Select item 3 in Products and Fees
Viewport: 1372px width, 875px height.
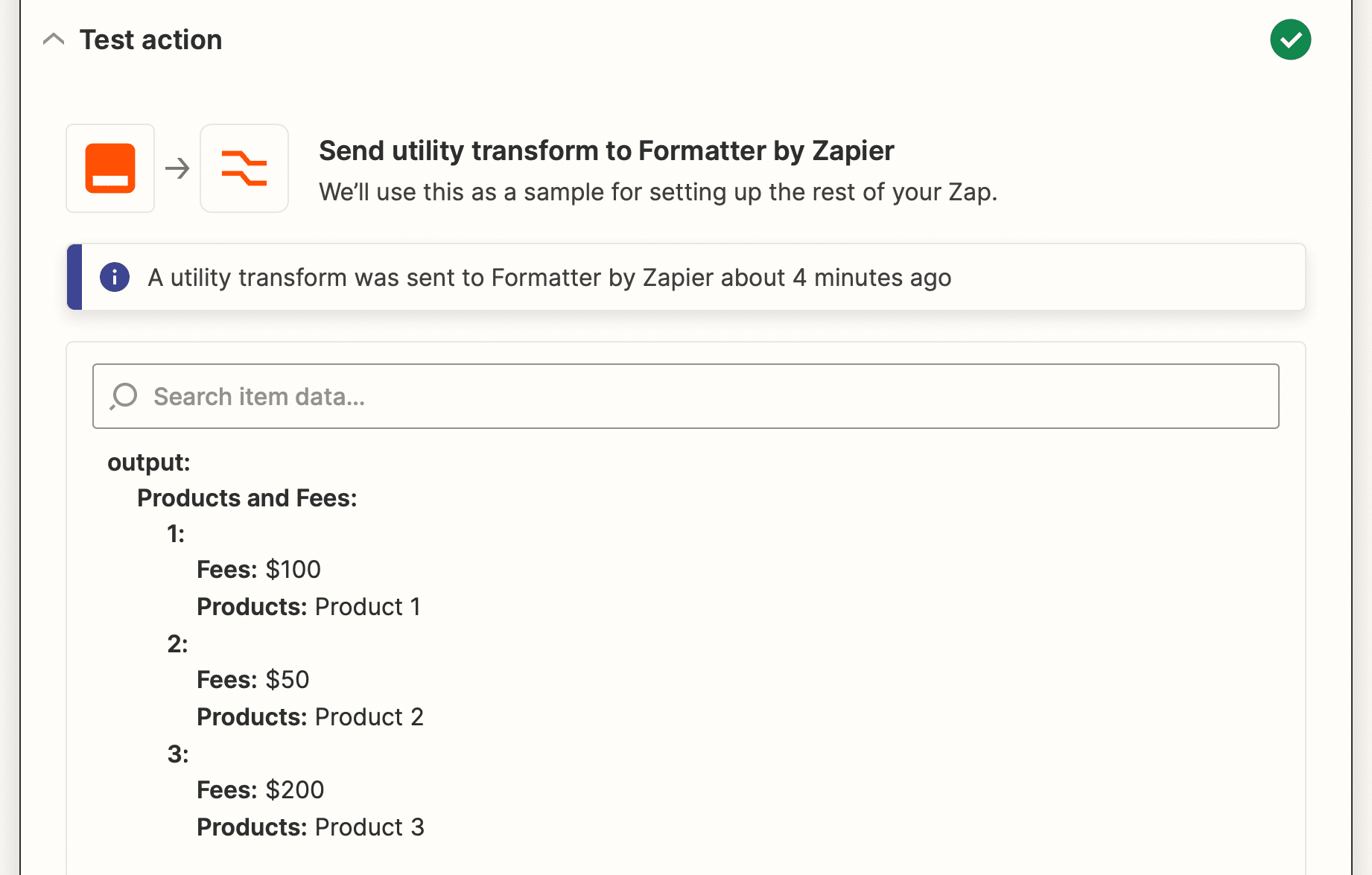click(x=178, y=754)
